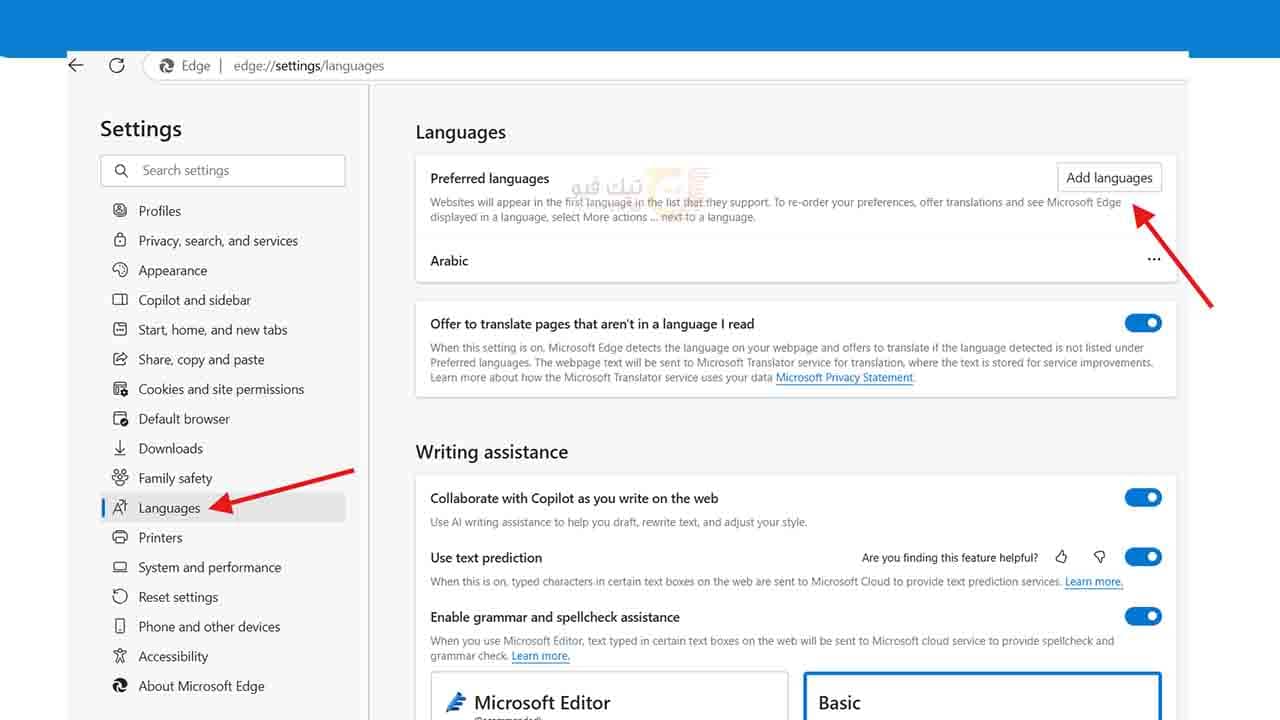The height and width of the screenshot is (720, 1280).
Task: Click the Profiles icon in the sidebar
Action: (x=120, y=211)
